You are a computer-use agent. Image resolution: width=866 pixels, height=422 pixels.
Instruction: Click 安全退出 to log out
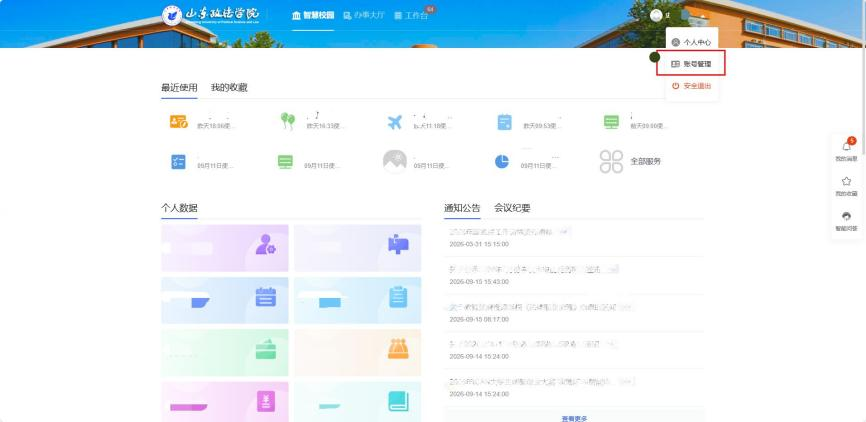click(691, 86)
